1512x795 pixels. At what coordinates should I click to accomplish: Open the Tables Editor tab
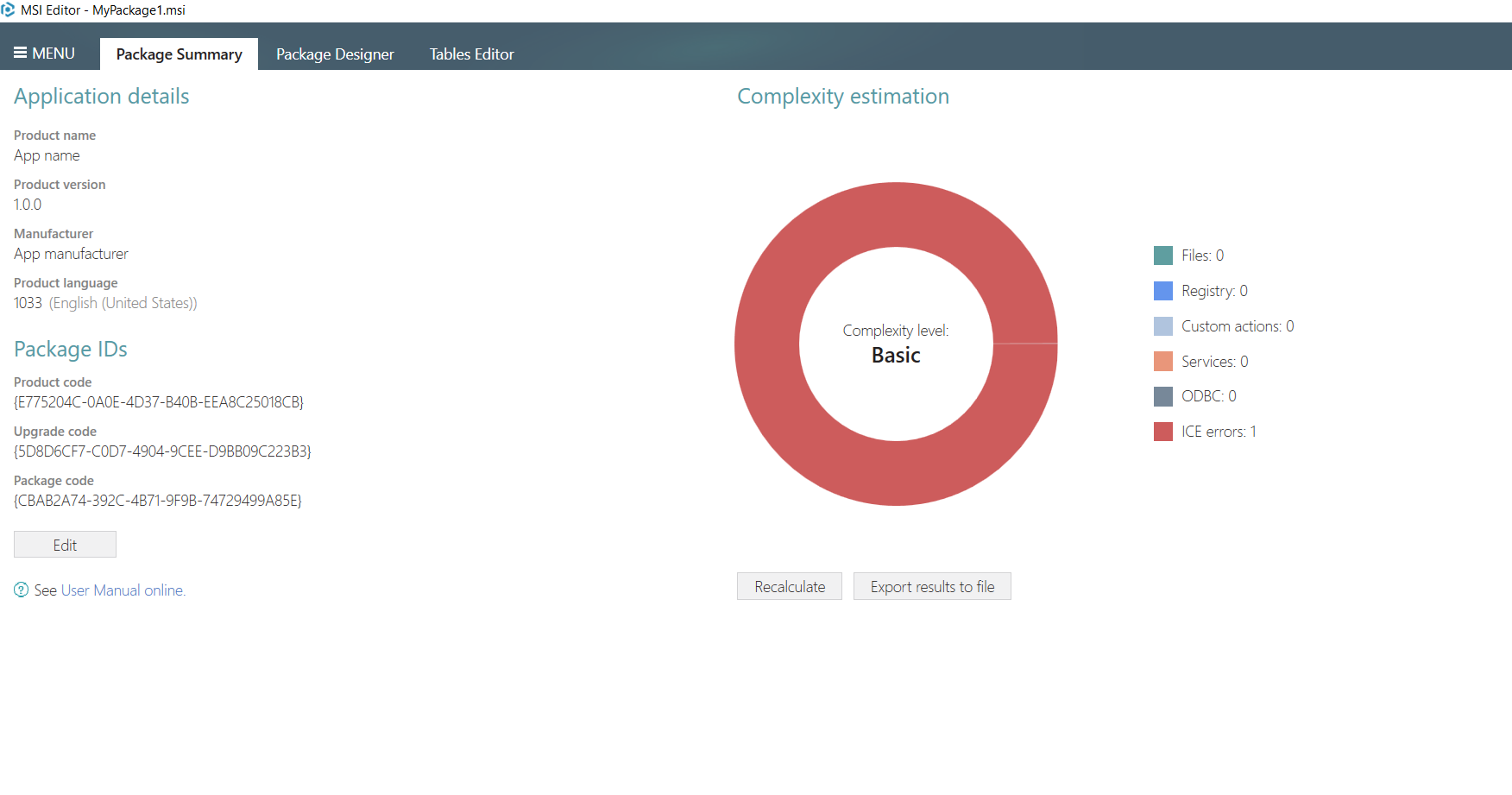[x=472, y=54]
